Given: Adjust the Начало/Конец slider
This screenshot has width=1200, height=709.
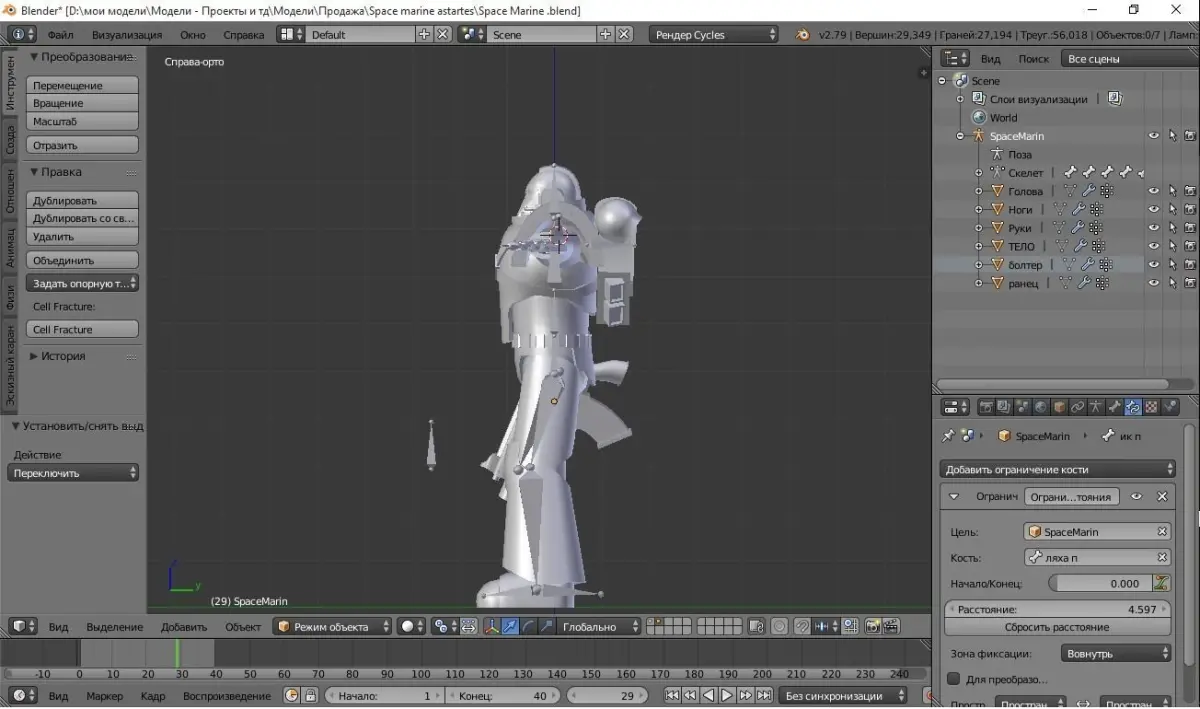Looking at the screenshot, I should click(1100, 583).
